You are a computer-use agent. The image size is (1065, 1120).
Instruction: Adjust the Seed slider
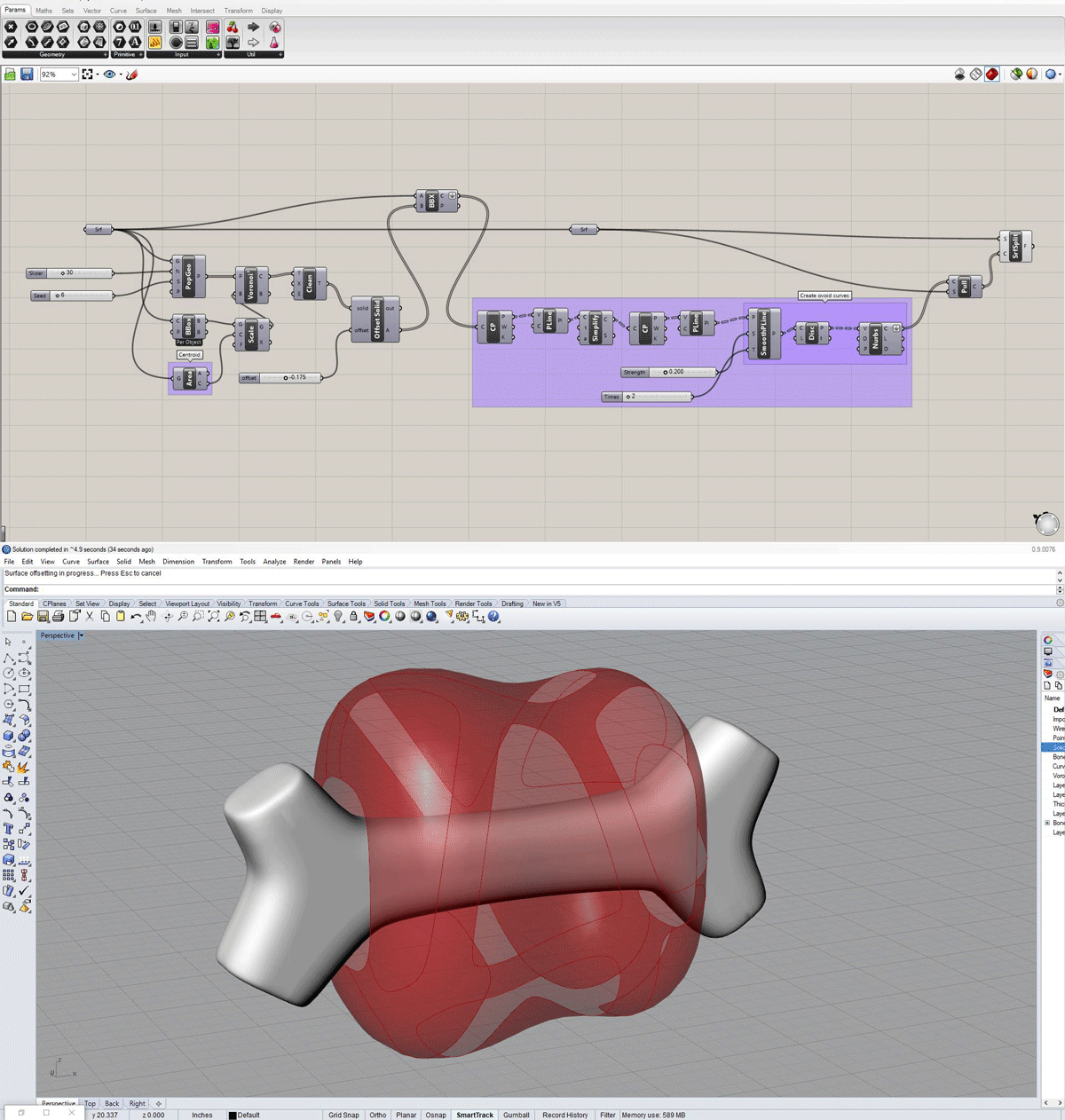[x=73, y=296]
